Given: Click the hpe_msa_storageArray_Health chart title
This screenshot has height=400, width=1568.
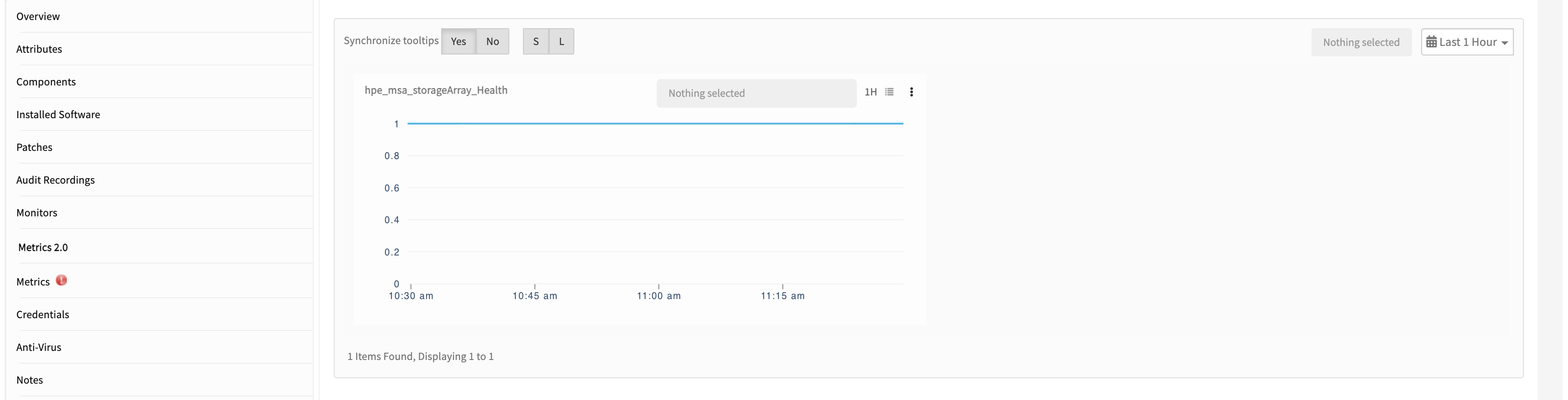Looking at the screenshot, I should (436, 90).
